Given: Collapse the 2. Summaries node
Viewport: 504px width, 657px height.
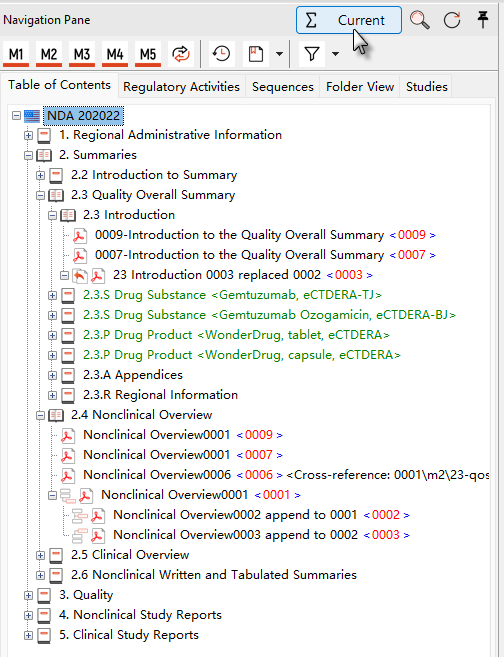Looking at the screenshot, I should tap(28, 155).
